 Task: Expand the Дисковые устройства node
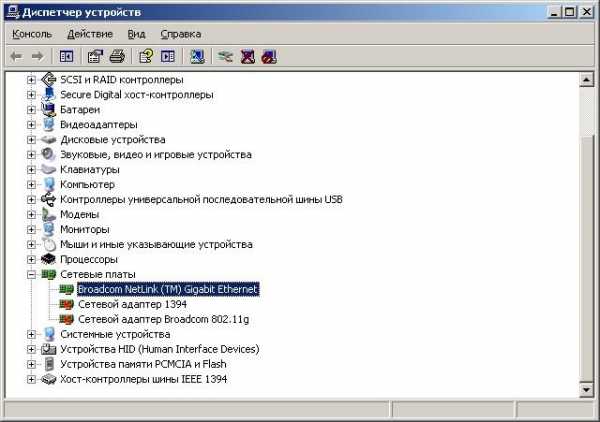click(x=31, y=140)
